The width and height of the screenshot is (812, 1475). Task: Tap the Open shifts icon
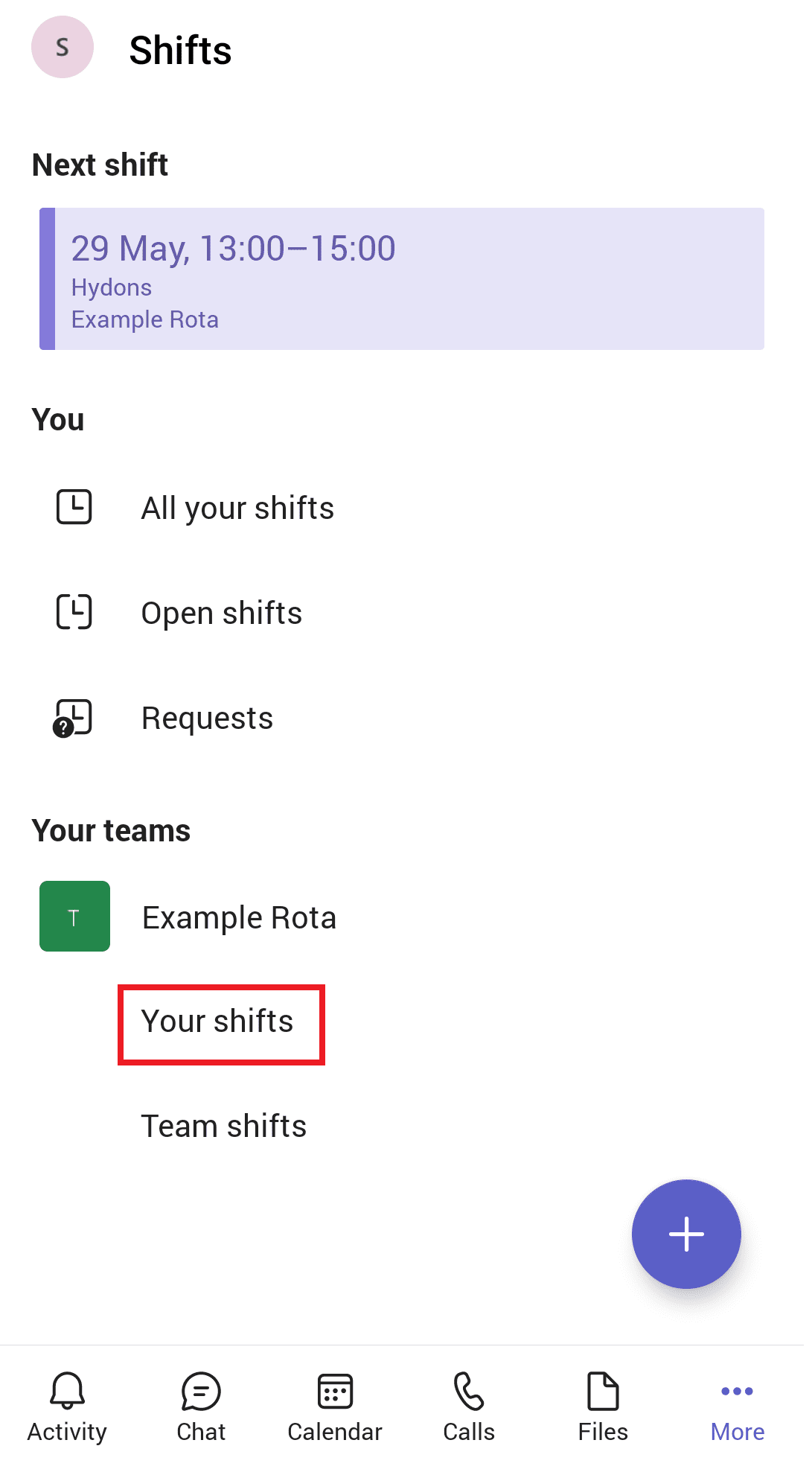pos(74,612)
